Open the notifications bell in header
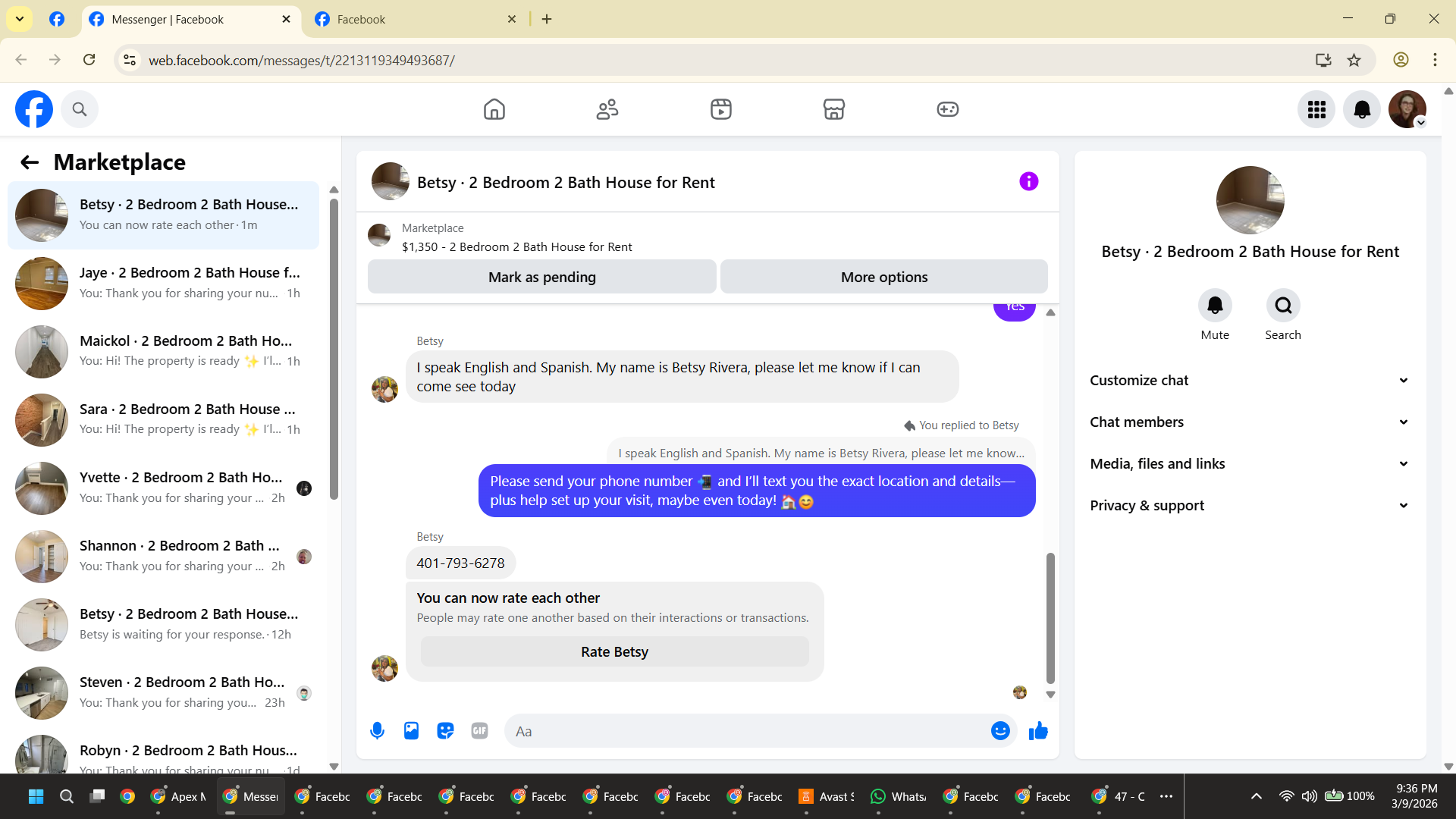Viewport: 1456px width, 819px height. click(1362, 109)
